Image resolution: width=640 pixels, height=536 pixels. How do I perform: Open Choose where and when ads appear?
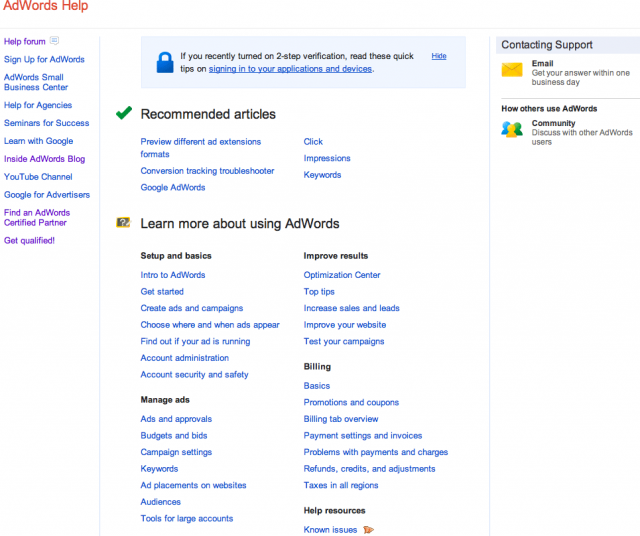(210, 325)
